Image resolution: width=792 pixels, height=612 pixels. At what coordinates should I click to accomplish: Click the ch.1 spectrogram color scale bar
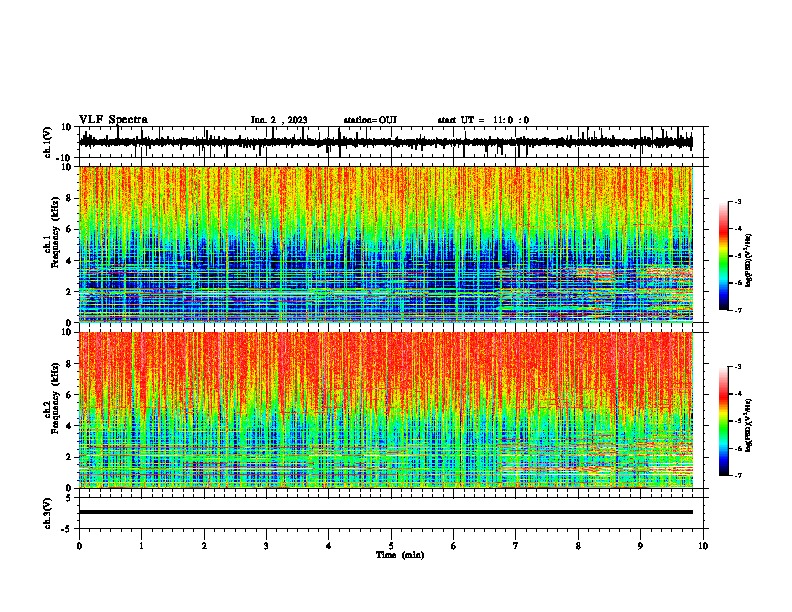(724, 256)
